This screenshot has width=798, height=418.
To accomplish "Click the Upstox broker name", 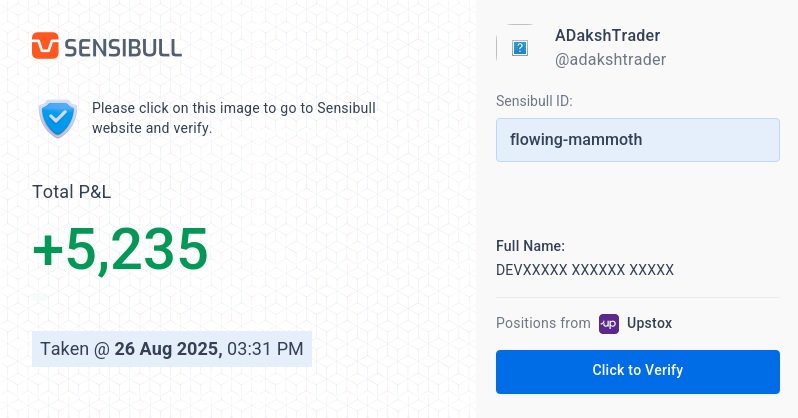I will point(649,323).
